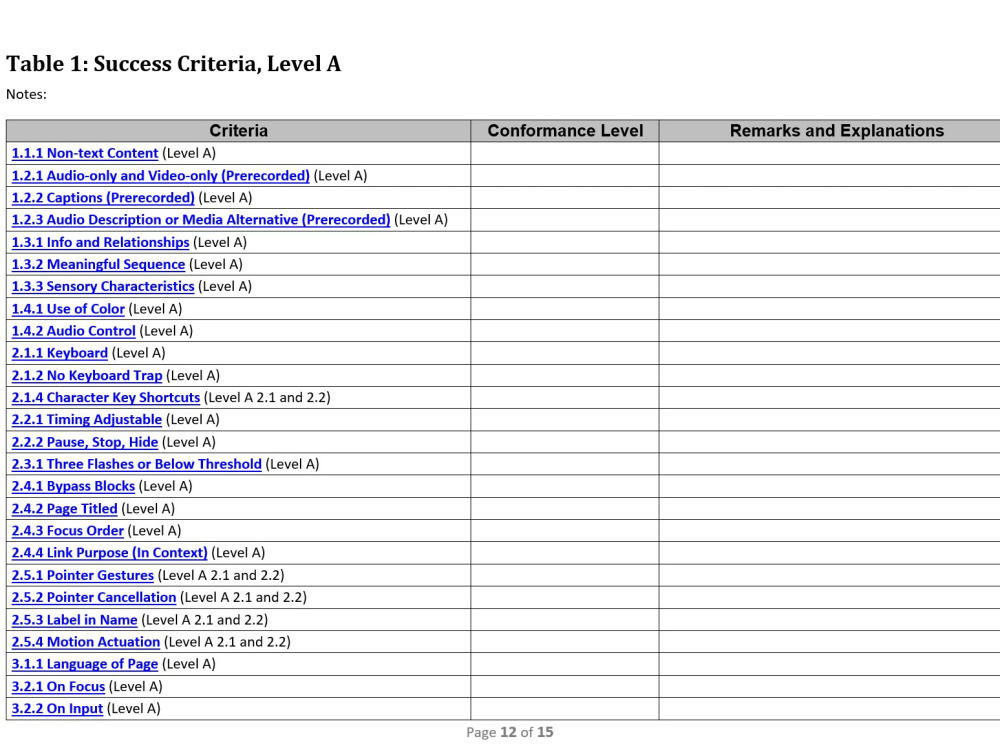Open the 2.4.3 Focus Order link
Image resolution: width=1000 pixels, height=750 pixels.
point(68,531)
